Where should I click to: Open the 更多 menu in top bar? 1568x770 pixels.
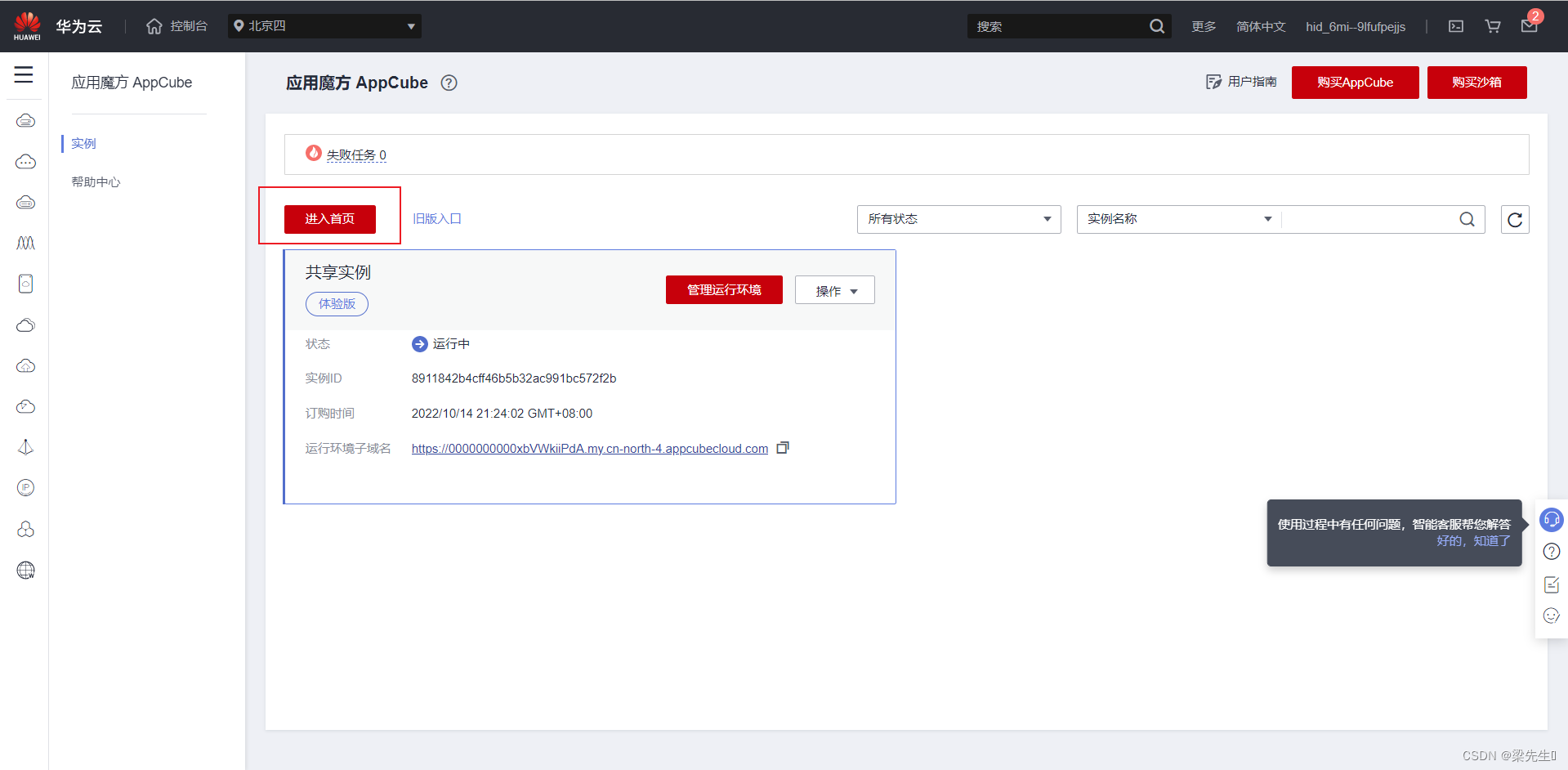[x=1204, y=26]
